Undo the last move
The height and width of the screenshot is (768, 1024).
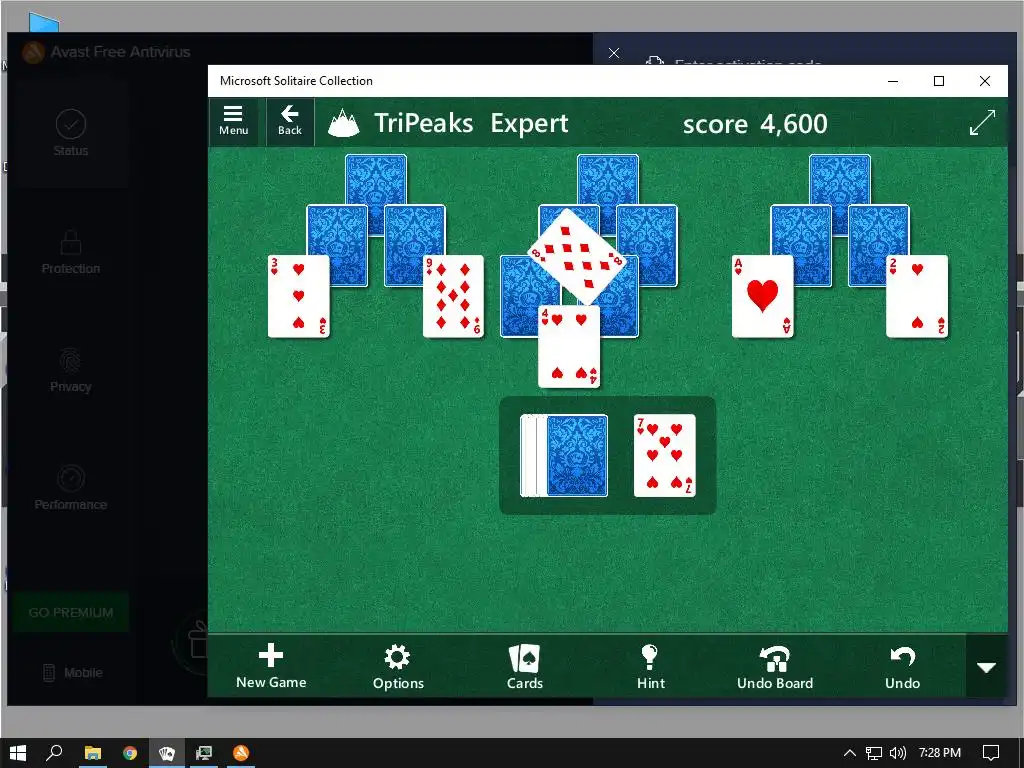[x=902, y=667]
